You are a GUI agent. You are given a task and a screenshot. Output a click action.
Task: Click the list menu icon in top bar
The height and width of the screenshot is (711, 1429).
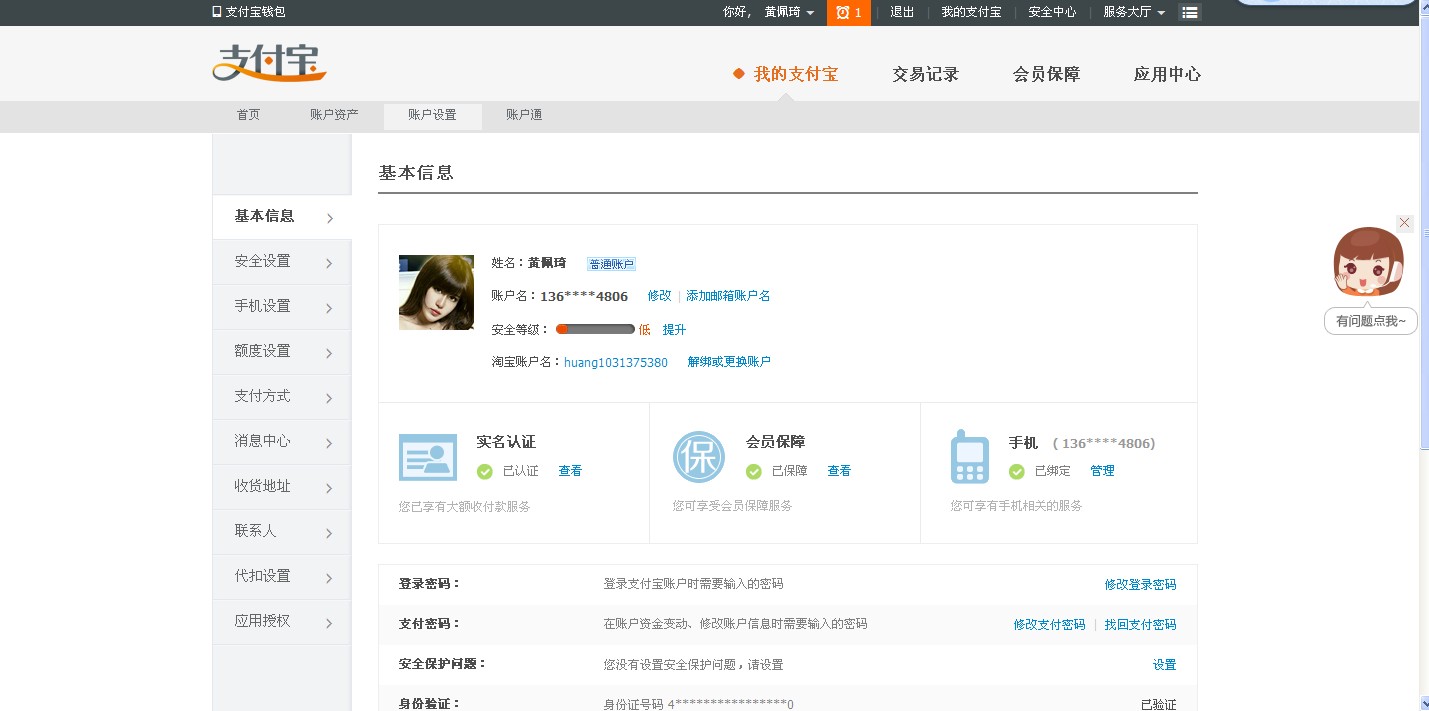tap(1189, 12)
